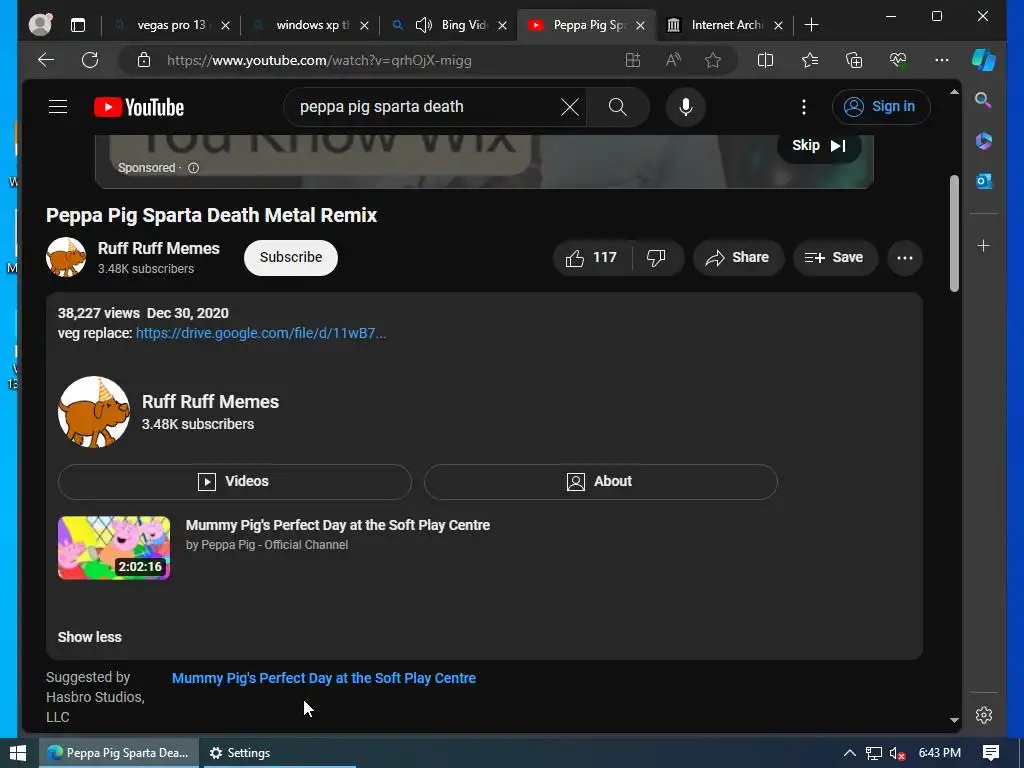Add page to favorites star

pyautogui.click(x=713, y=60)
